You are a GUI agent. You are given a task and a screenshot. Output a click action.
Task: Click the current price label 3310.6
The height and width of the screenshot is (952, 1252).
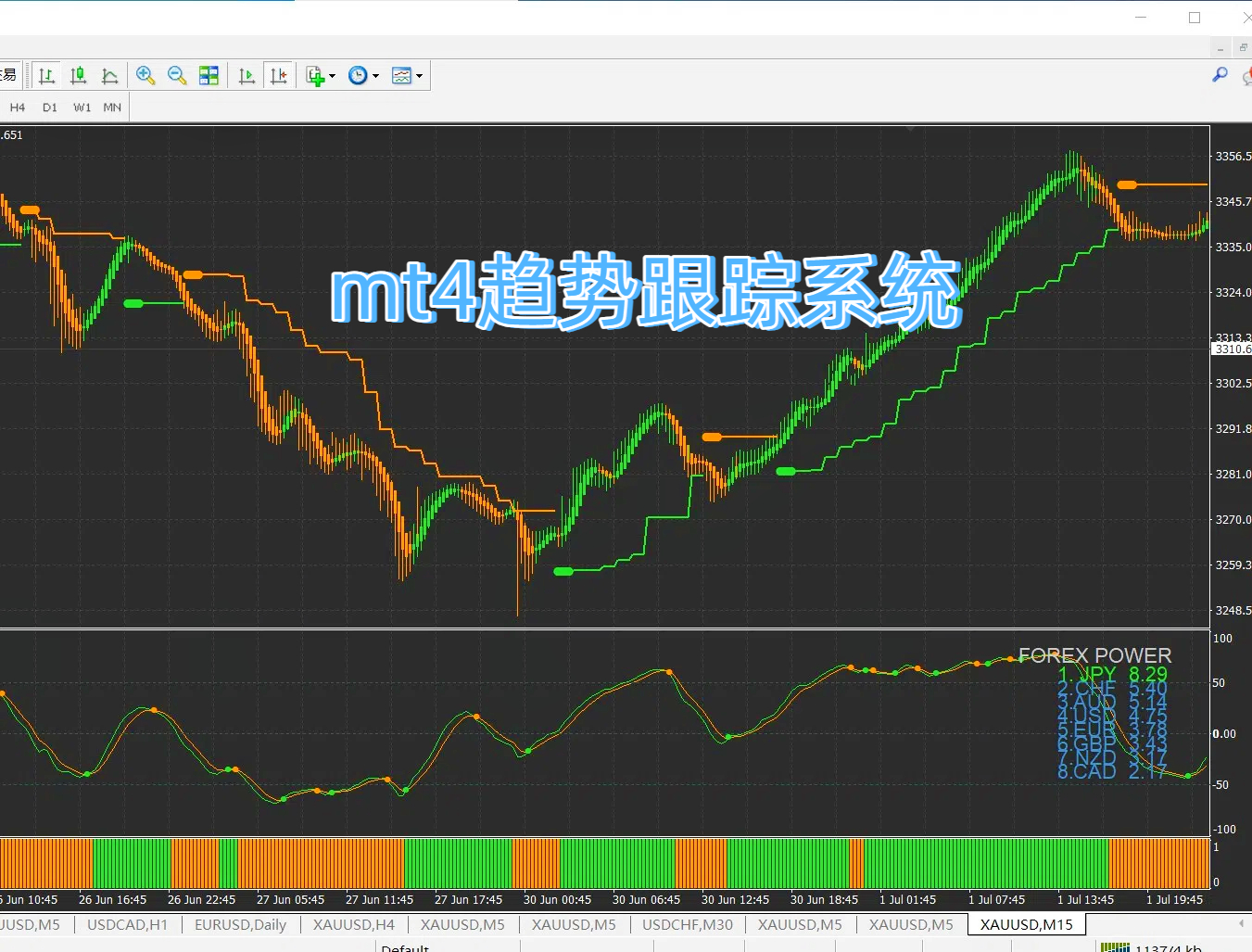tap(1232, 349)
